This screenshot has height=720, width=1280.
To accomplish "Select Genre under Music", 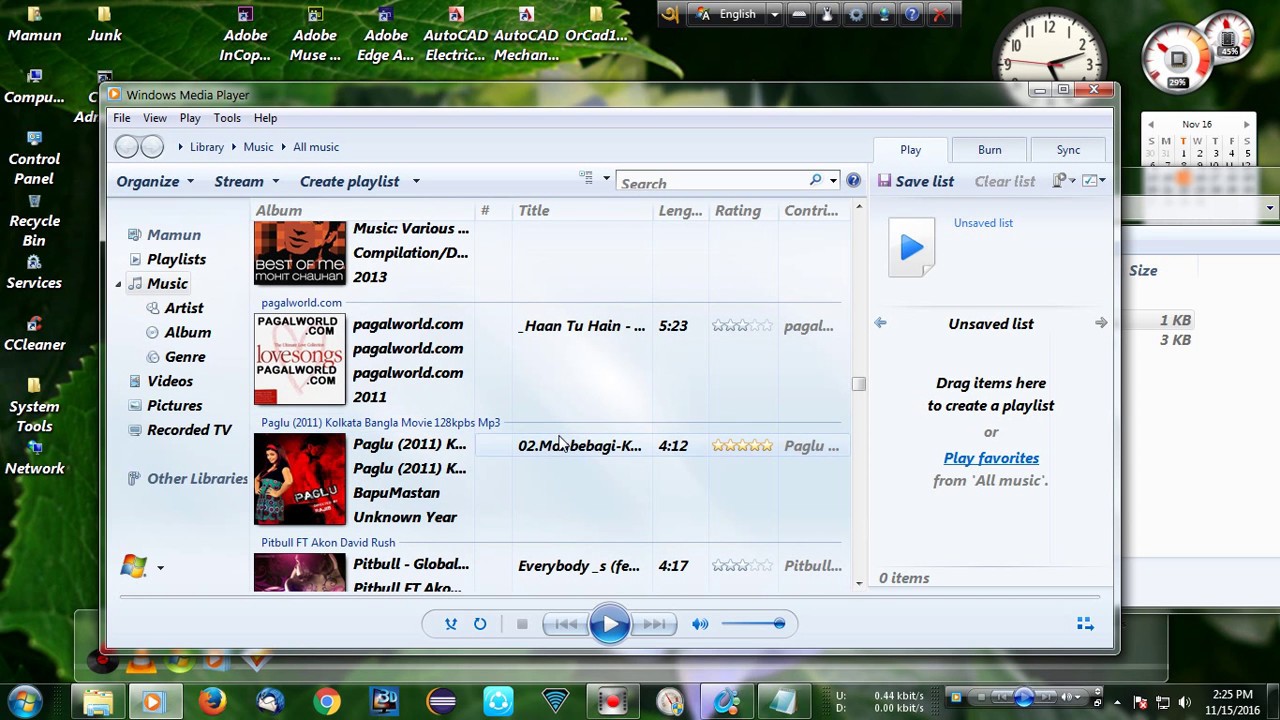I will pyautogui.click(x=185, y=357).
